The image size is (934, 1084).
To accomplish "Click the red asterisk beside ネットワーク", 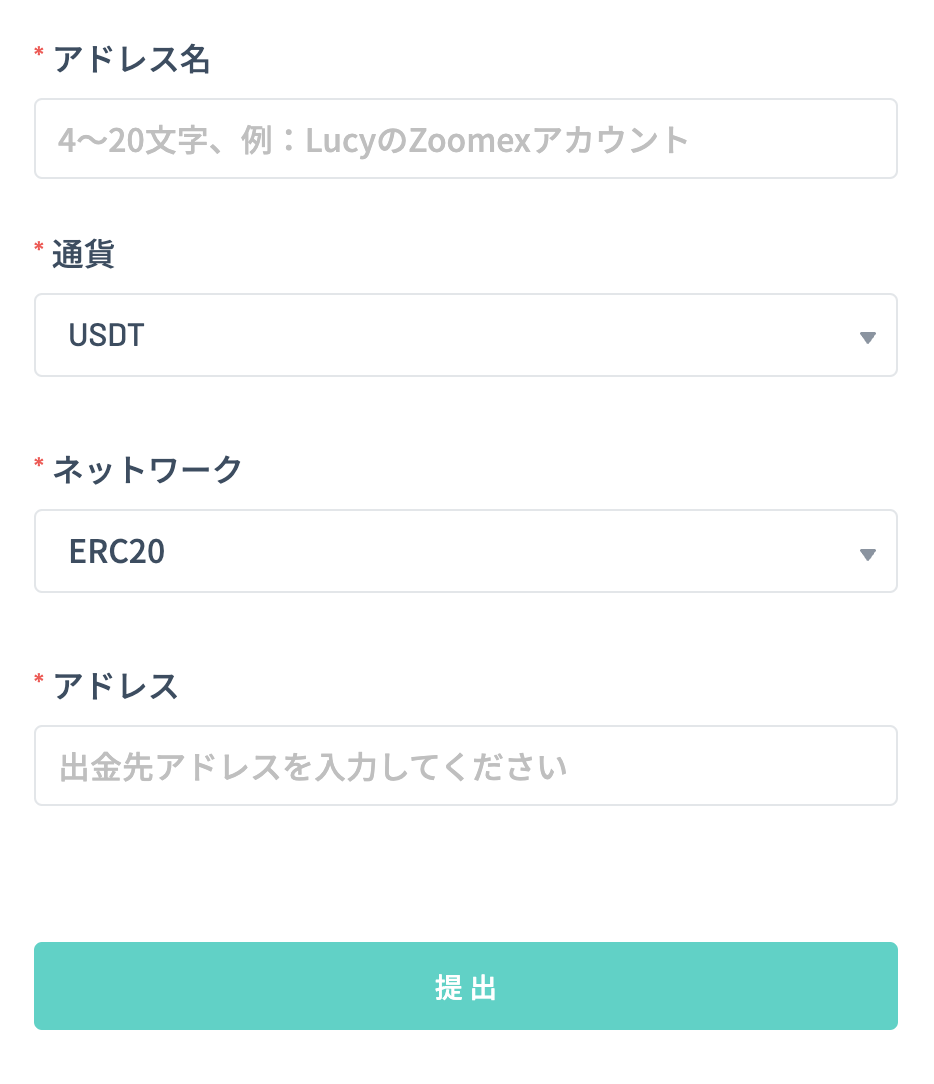I will [39, 463].
